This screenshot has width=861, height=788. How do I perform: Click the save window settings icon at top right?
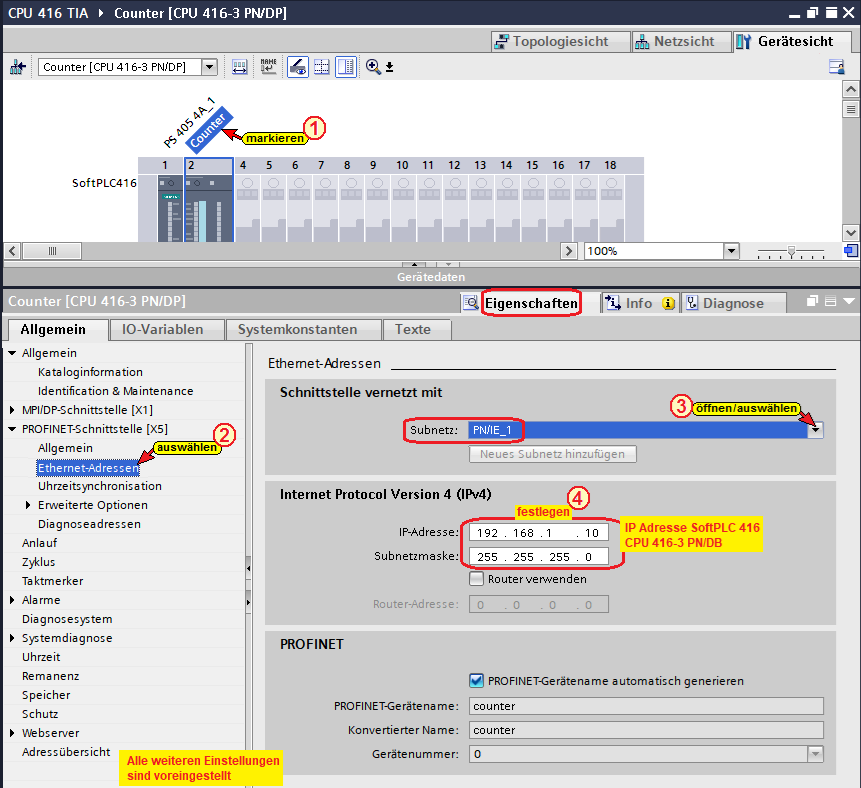click(837, 67)
